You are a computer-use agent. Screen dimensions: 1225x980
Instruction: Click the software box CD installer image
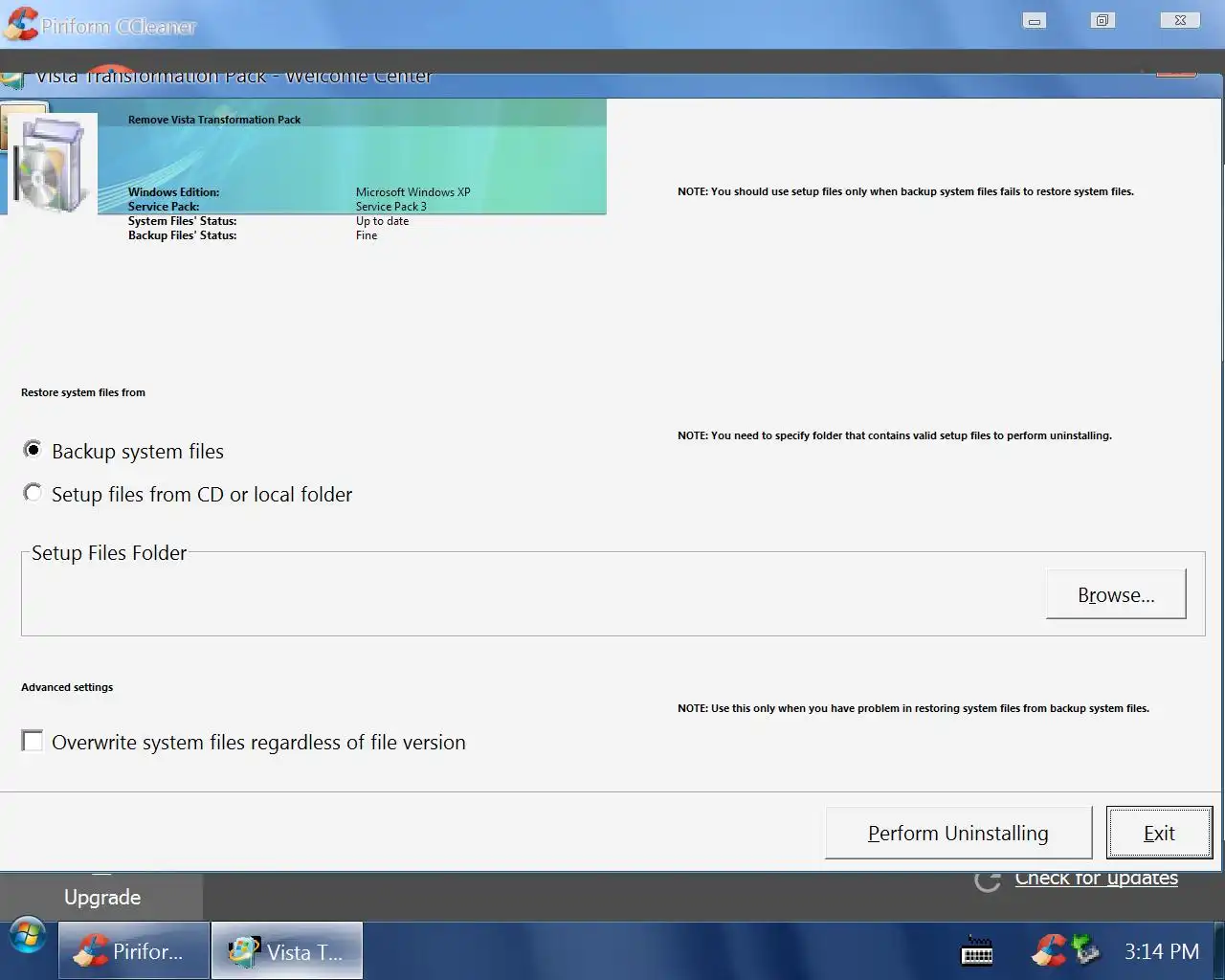tap(53, 164)
